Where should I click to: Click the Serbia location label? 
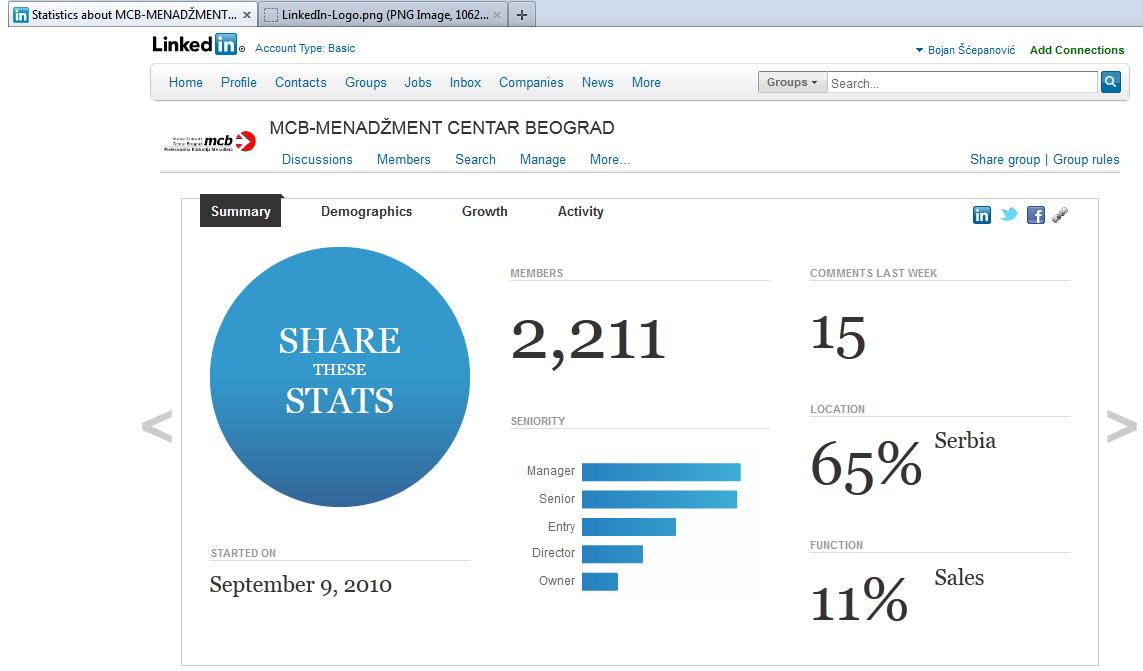(965, 441)
